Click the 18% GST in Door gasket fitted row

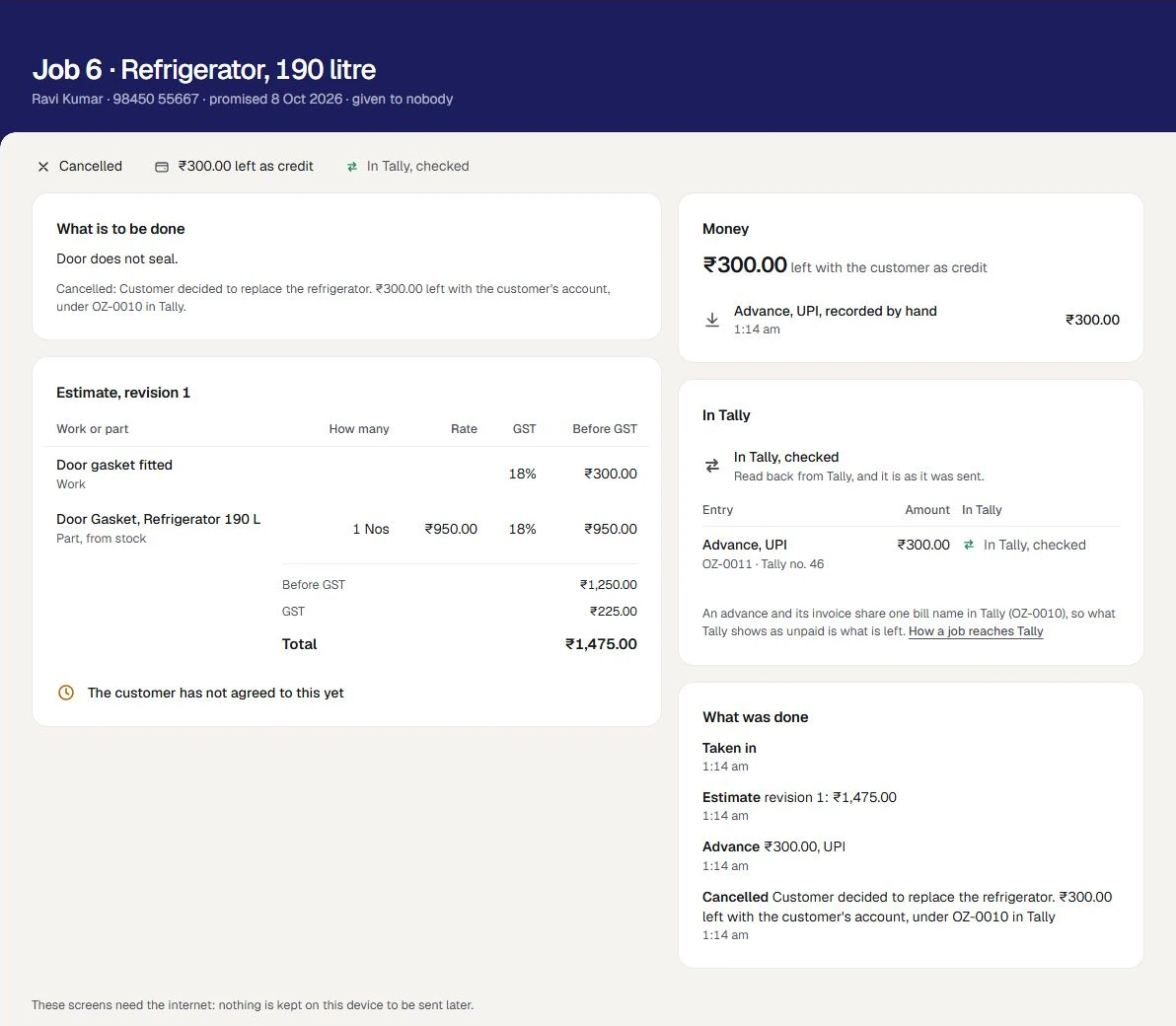[x=523, y=474]
